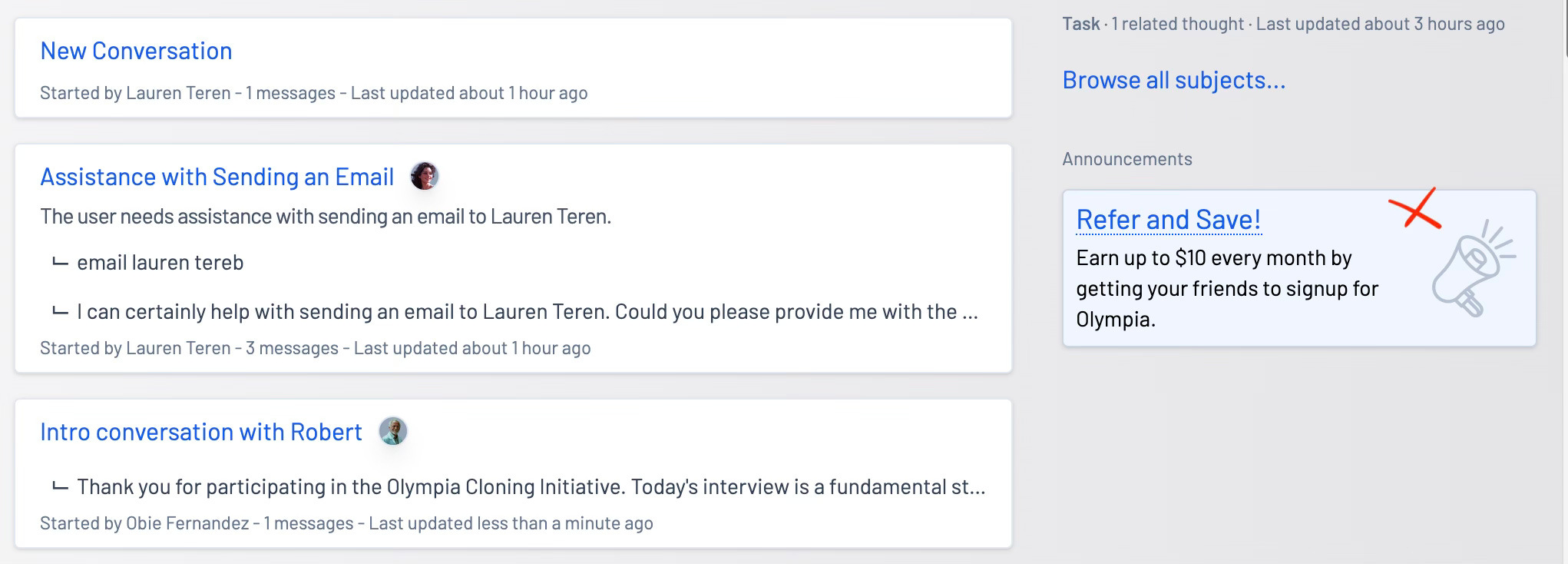Viewport: 1568px width, 564px height.
Task: Click the Task related thought status line
Action: 1283,24
